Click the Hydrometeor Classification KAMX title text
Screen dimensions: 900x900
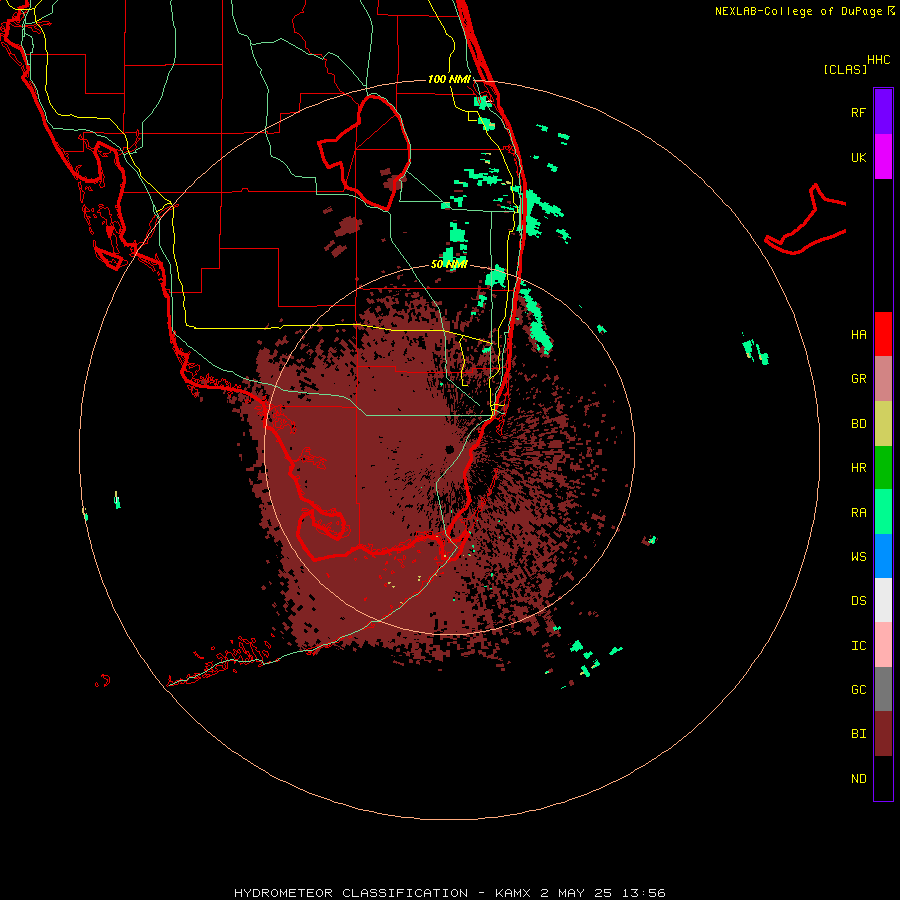tap(450, 893)
